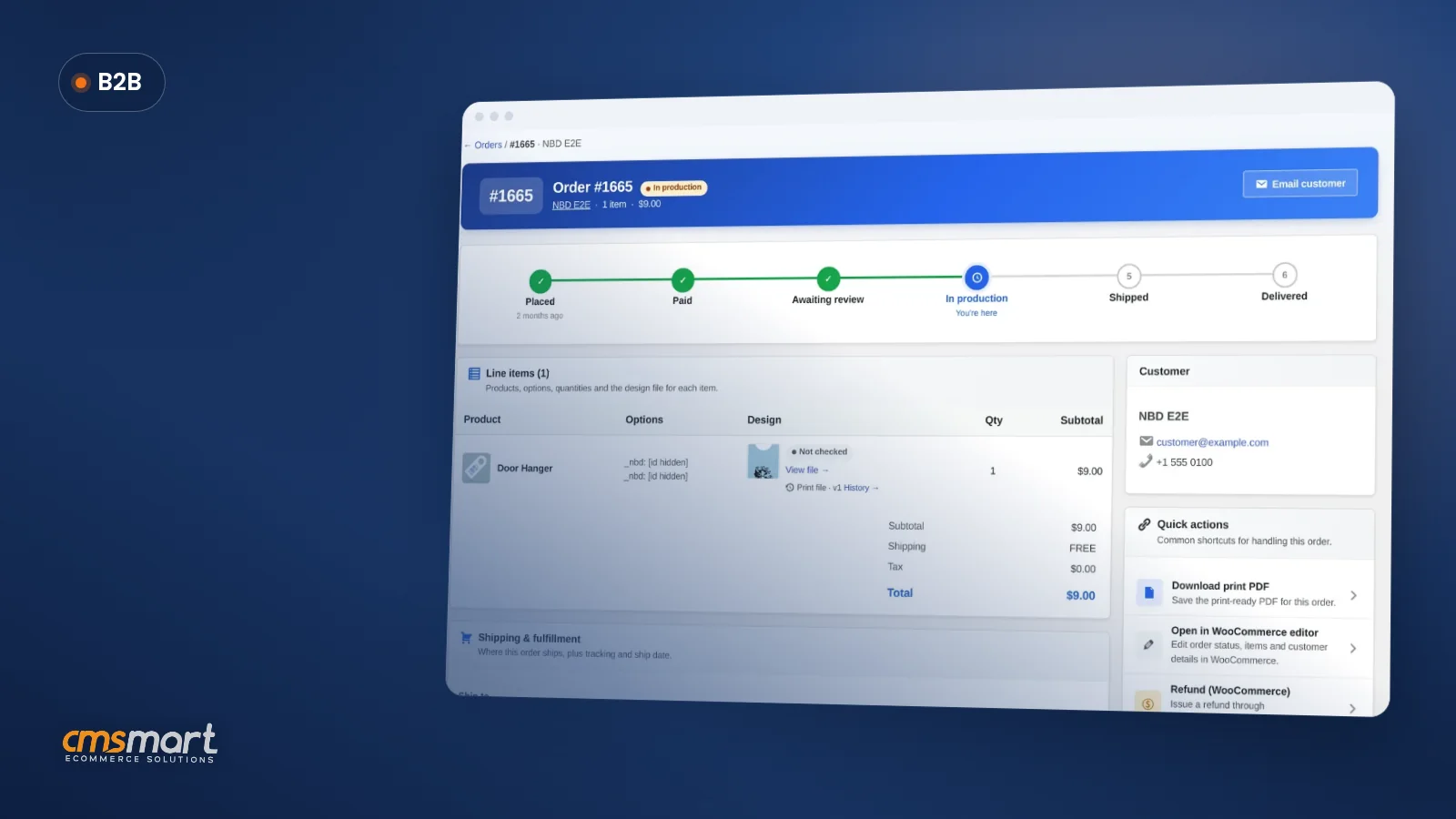Click the Print file clock icon
The width and height of the screenshot is (1456, 819).
(790, 488)
